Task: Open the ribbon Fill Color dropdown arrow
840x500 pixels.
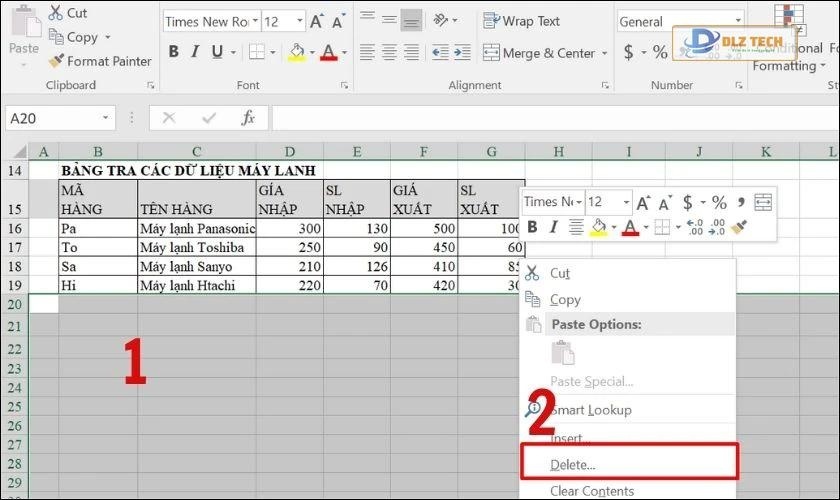Action: [312, 53]
